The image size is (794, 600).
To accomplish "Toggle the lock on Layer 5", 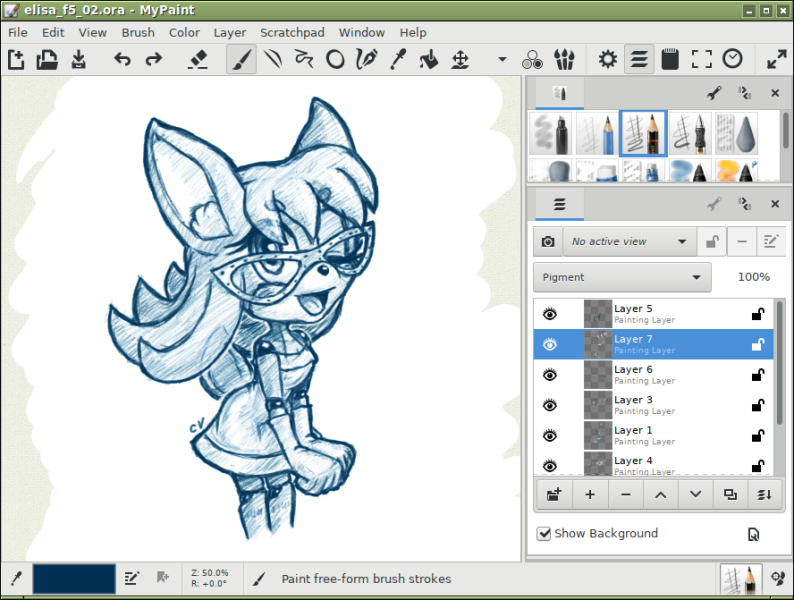I will tap(758, 314).
